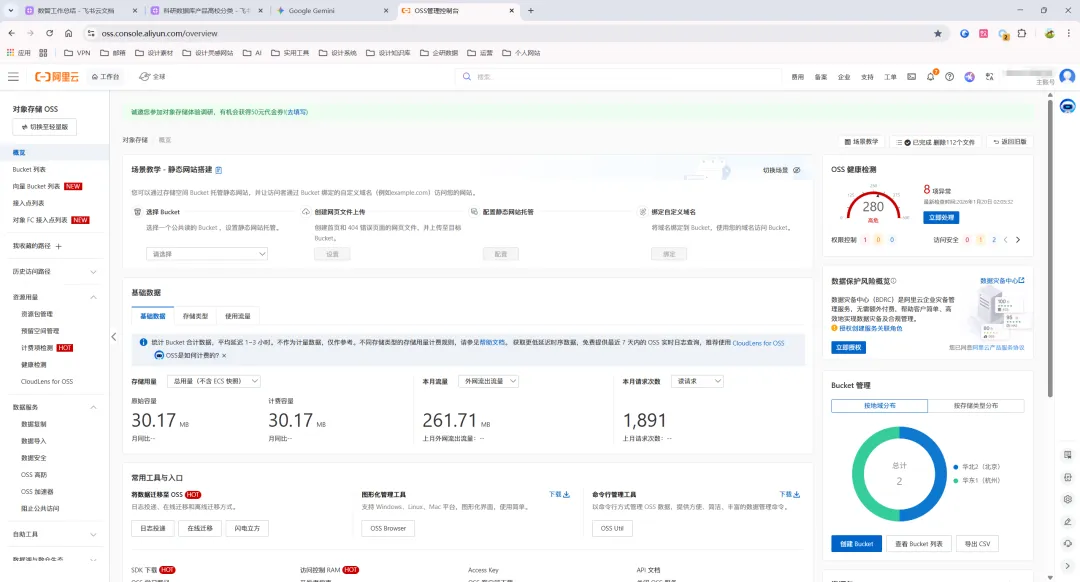Switch Bucket chart to 按存储类型分布
1080x582 pixels.
click(976, 406)
